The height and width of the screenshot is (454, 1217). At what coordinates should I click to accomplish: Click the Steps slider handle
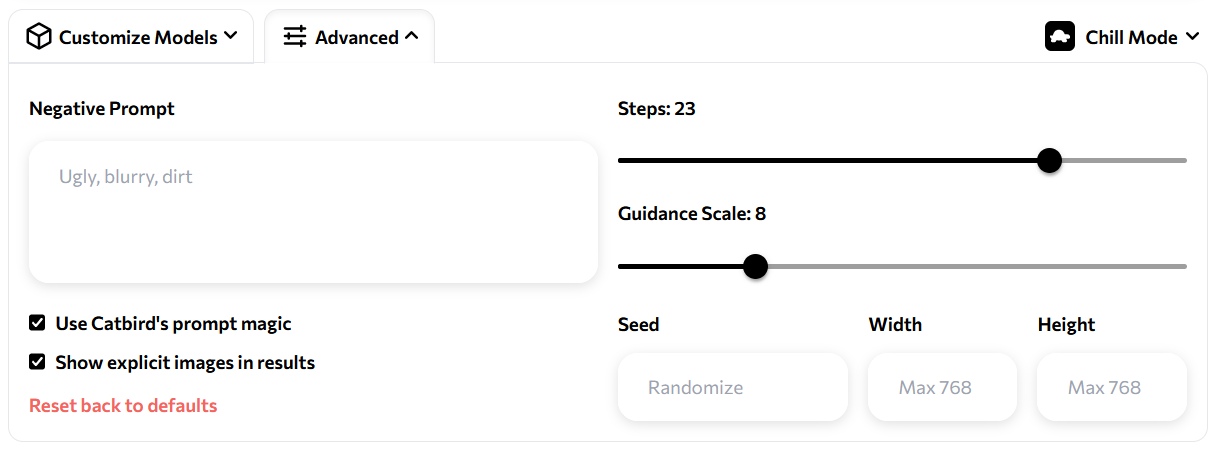click(x=1049, y=160)
